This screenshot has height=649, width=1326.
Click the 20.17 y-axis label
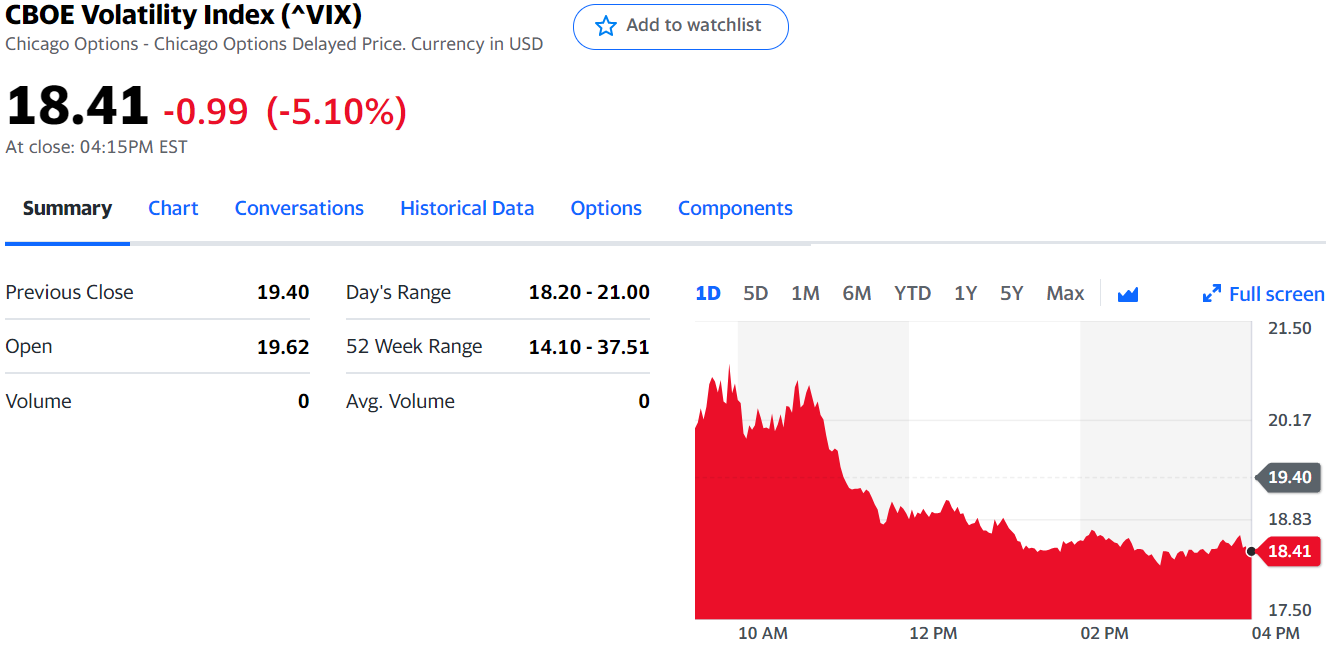1290,420
